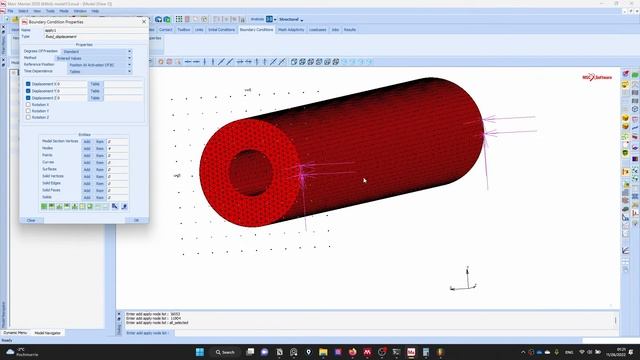Click Rem in the Nodes row
This screenshot has height=360, width=640.
pyautogui.click(x=100, y=149)
